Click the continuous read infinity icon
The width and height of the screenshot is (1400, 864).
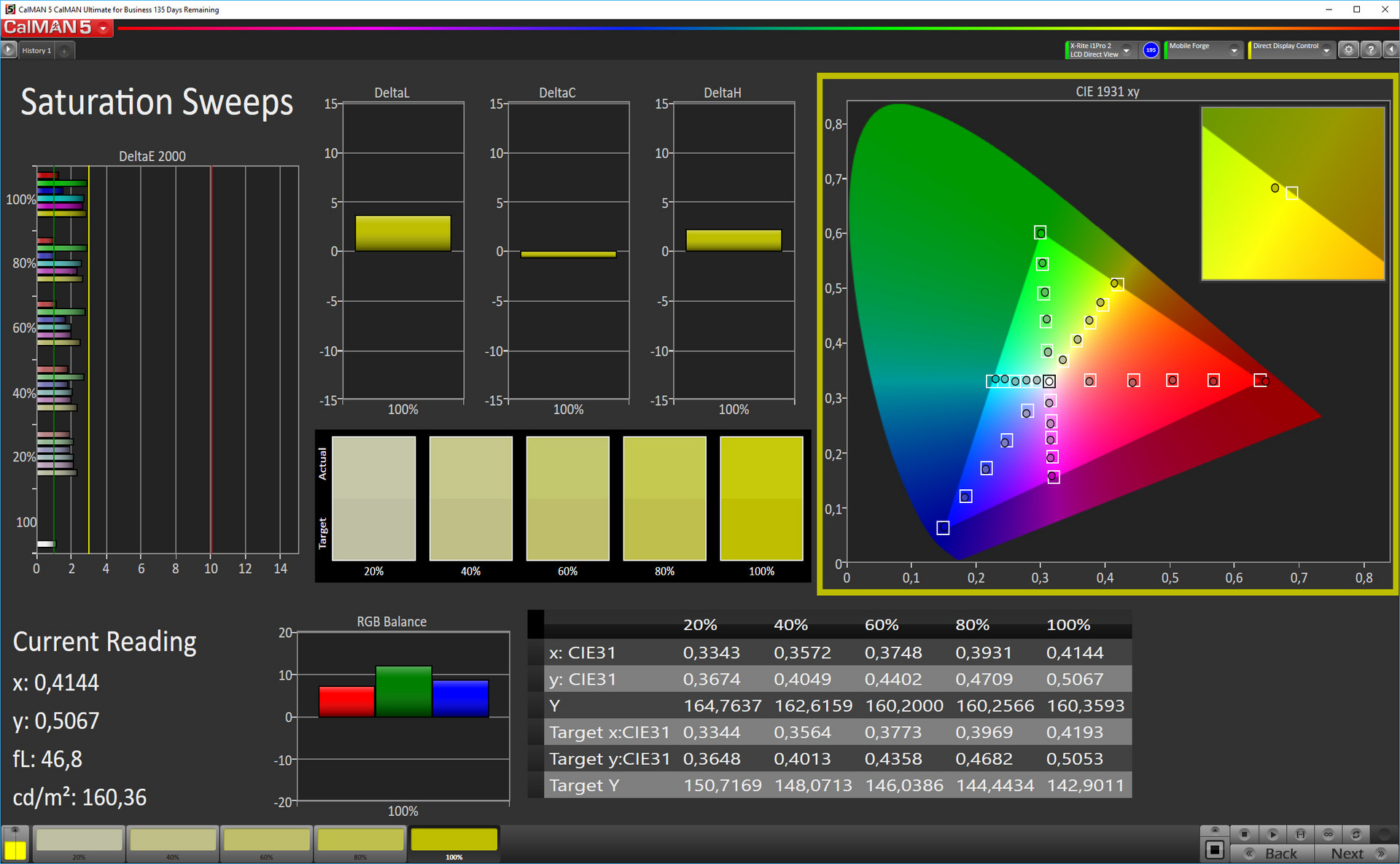[1329, 834]
